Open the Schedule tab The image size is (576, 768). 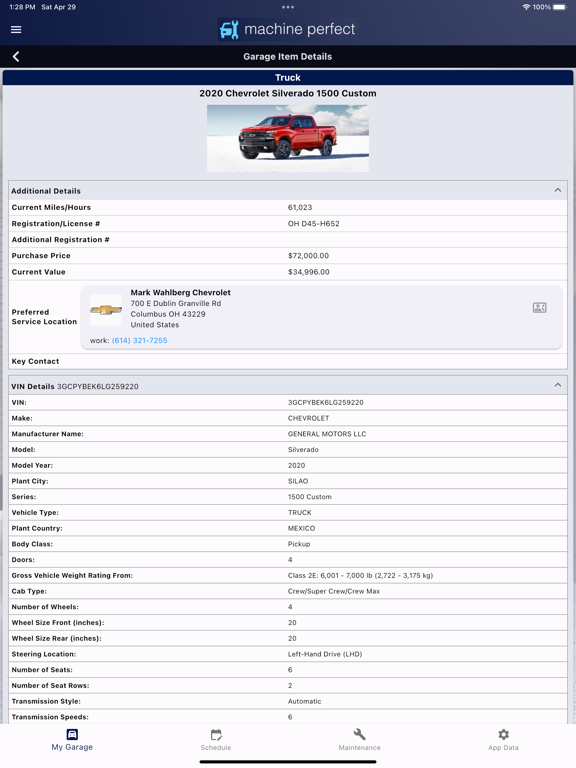pos(216,740)
